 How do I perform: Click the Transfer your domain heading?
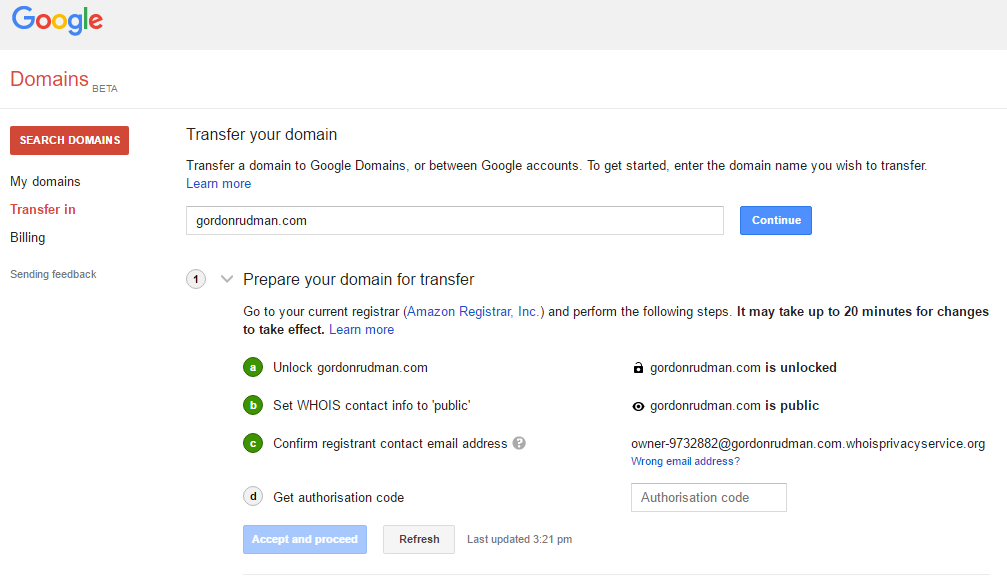261,134
